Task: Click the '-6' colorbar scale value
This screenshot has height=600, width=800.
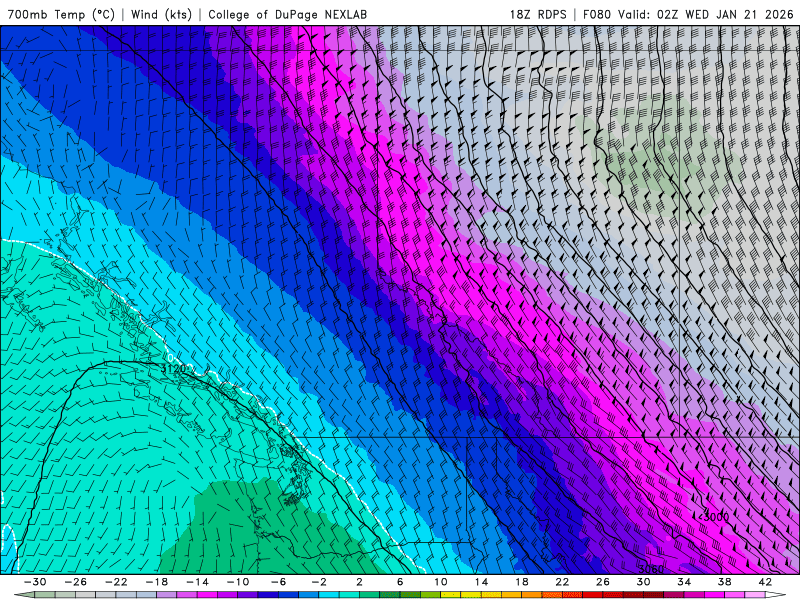Action: (x=279, y=582)
